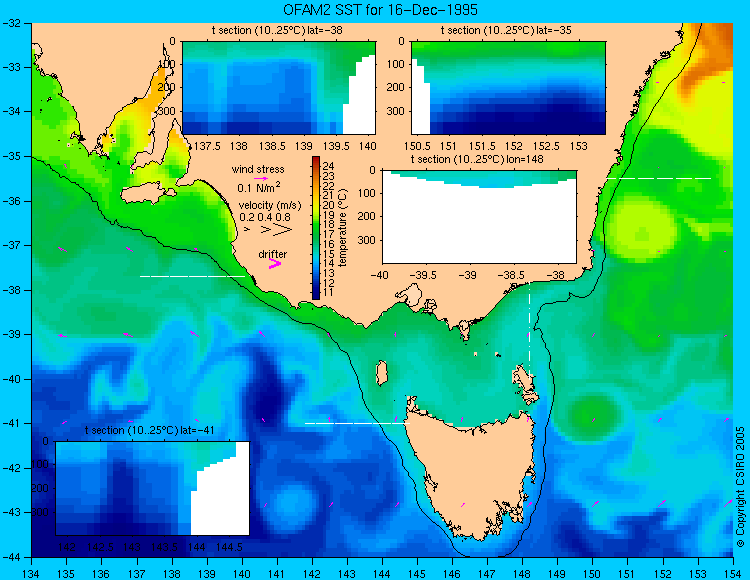Open the lat=-41 temperature section inset plot

point(153,488)
